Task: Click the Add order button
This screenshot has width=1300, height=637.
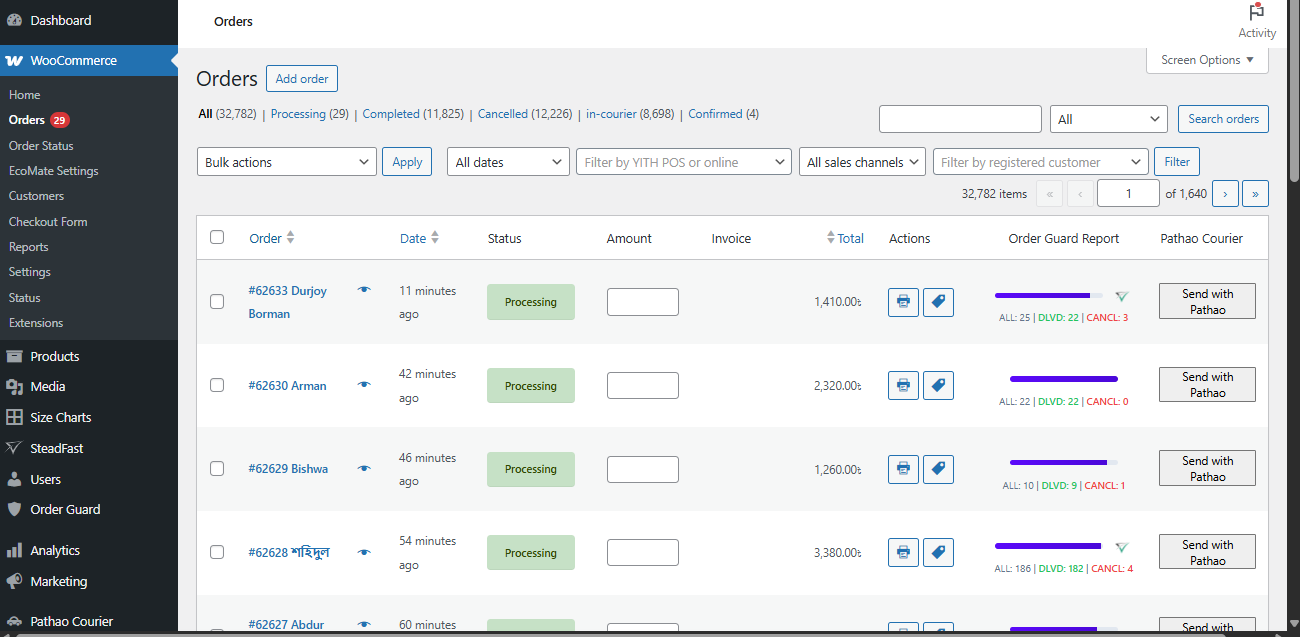Action: point(301,78)
